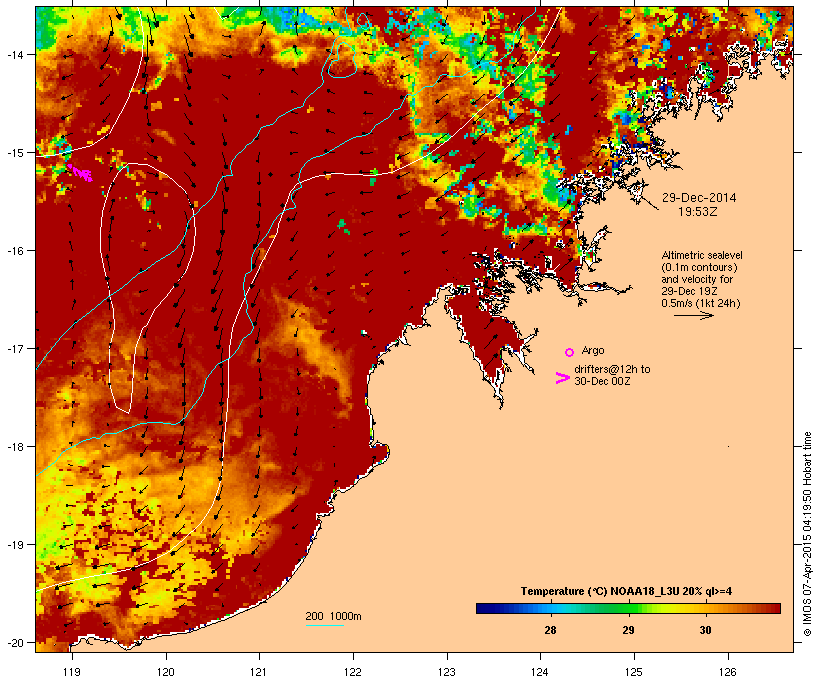820x680 pixels.
Task: Click the longitude label 121
Action: click(259, 672)
